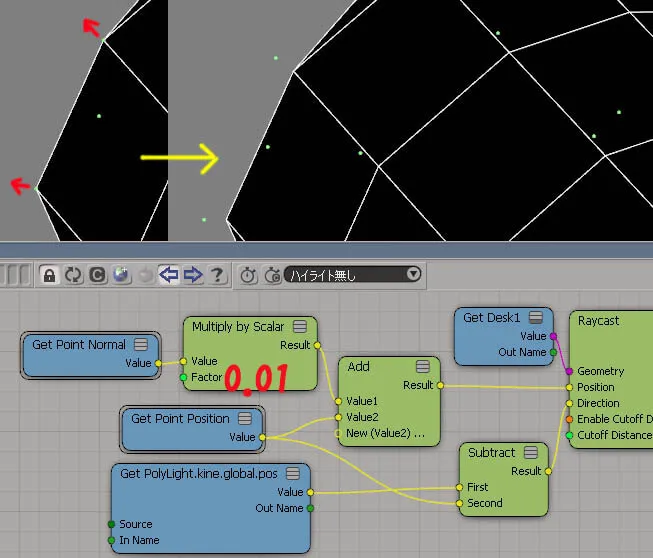
Task: Select the Get PolyLight.kine.global.pos node title
Action: coord(199,473)
